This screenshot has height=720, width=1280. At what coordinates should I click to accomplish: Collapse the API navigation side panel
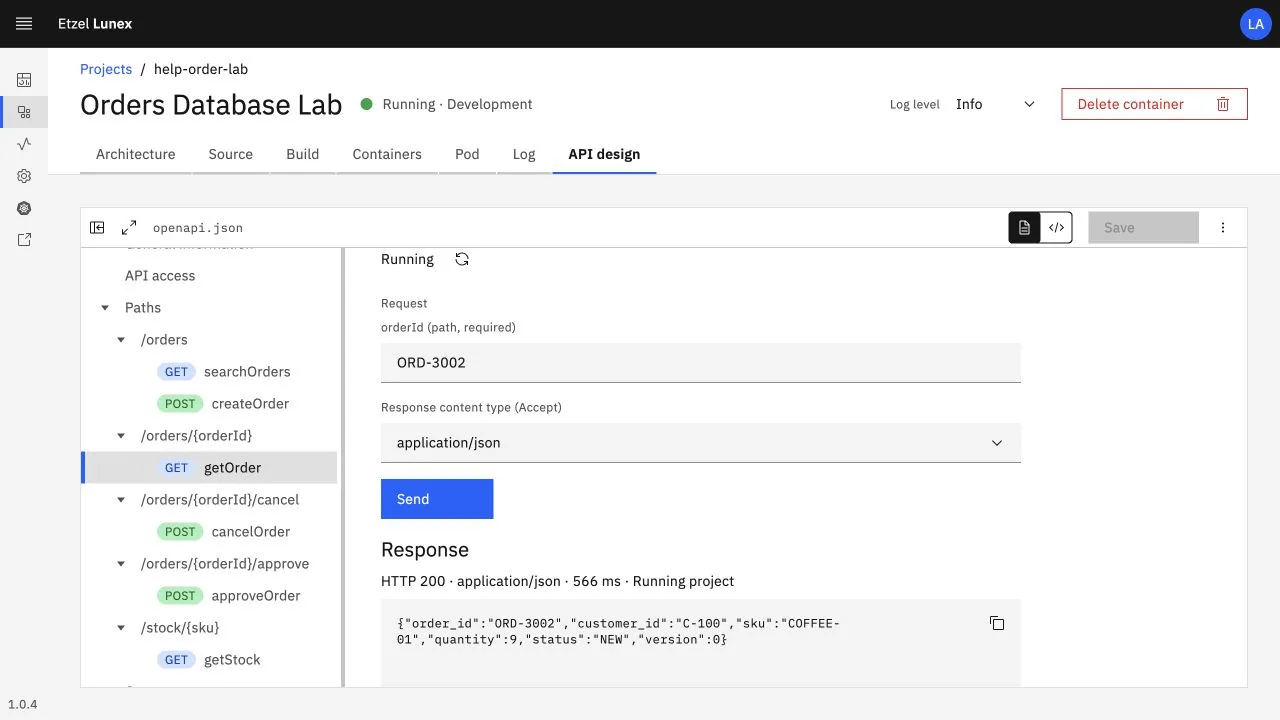tap(97, 228)
